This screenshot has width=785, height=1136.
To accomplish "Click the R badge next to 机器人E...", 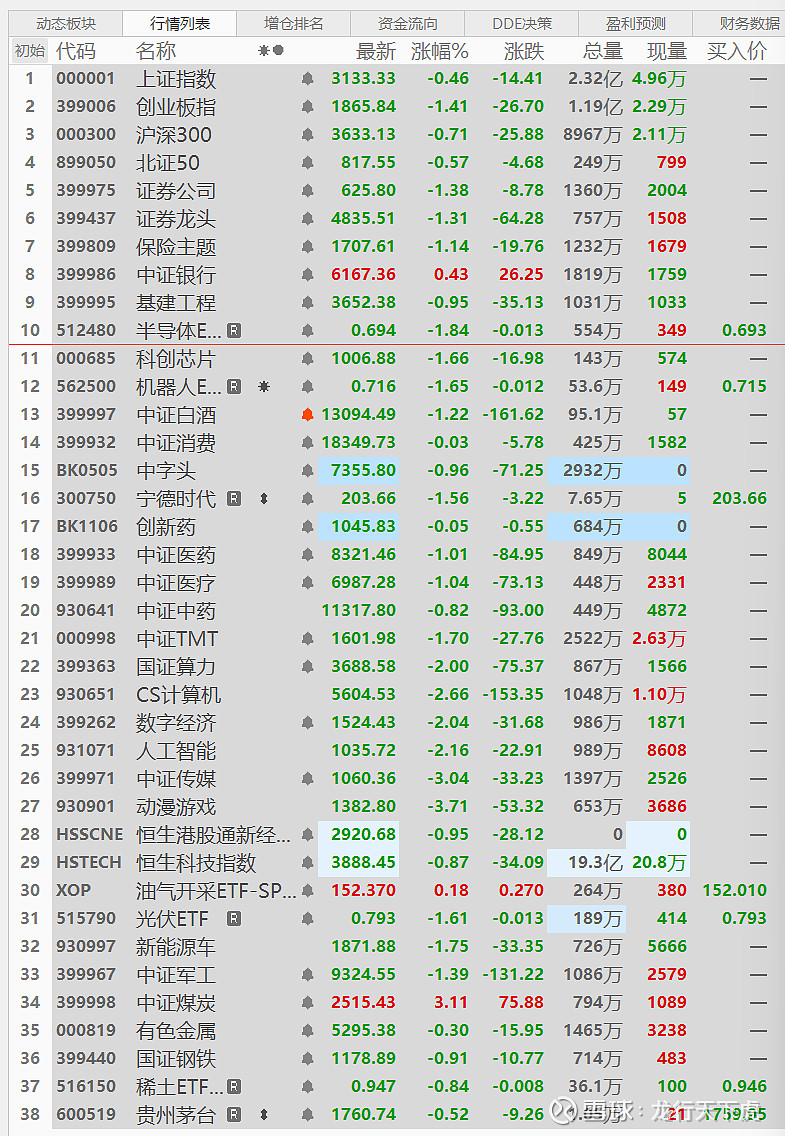I will pos(234,387).
